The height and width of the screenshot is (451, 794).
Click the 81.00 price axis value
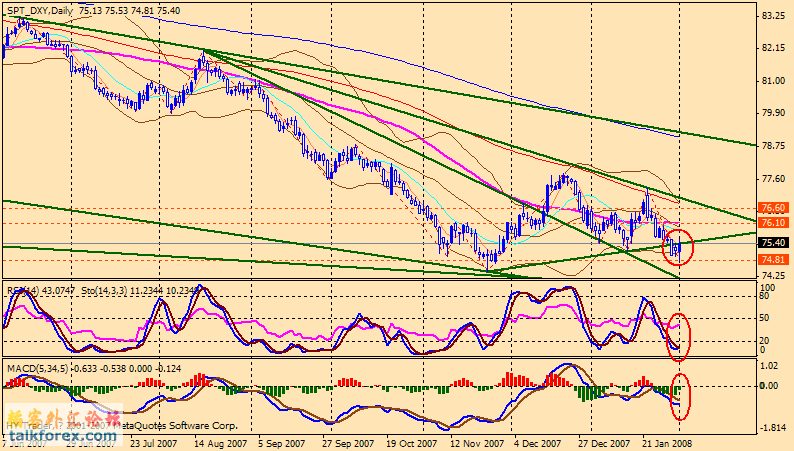click(x=773, y=81)
